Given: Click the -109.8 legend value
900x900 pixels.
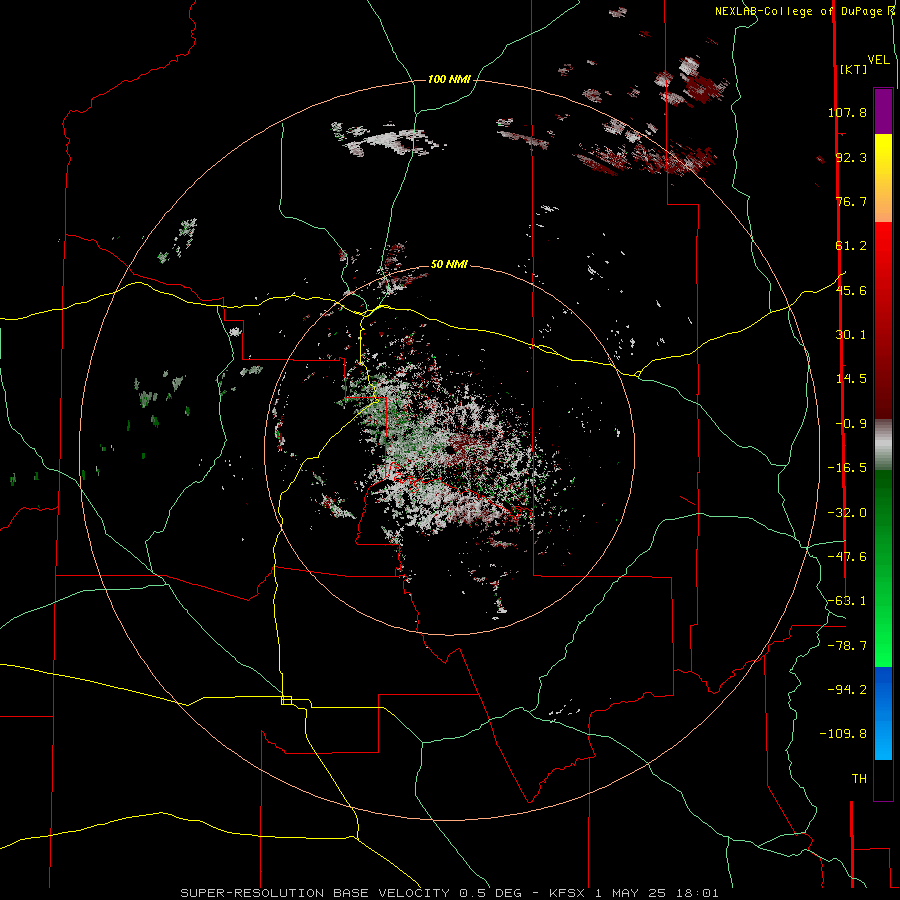Looking at the screenshot, I should pyautogui.click(x=844, y=734).
